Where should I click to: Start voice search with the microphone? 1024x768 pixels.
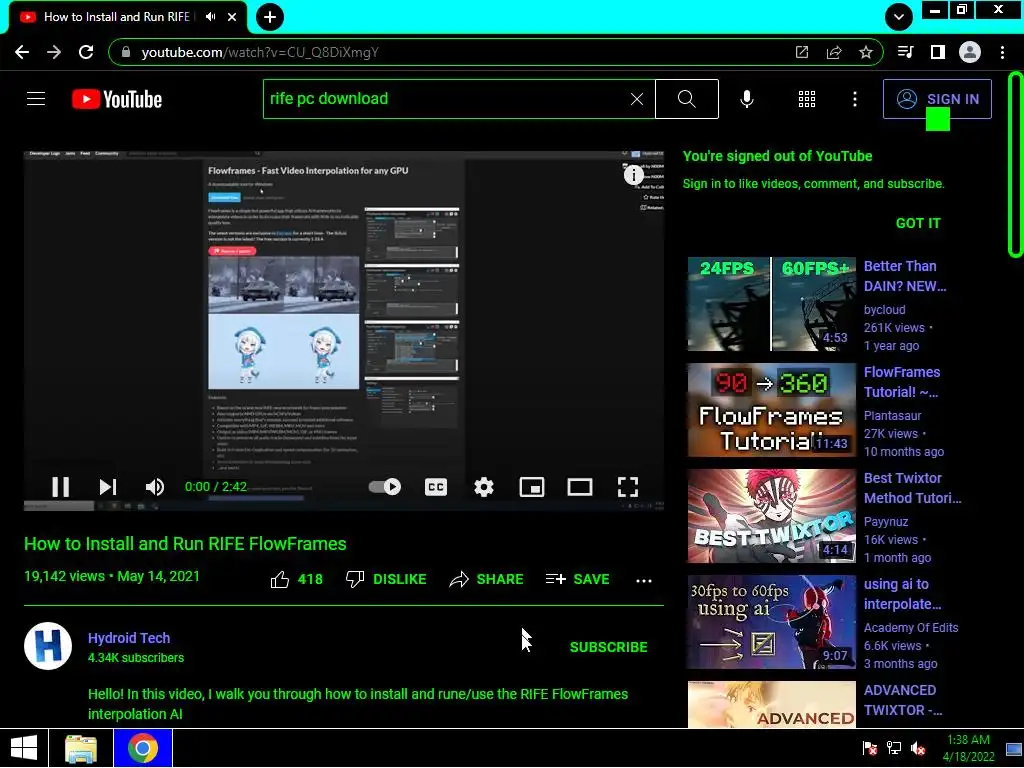pos(746,99)
